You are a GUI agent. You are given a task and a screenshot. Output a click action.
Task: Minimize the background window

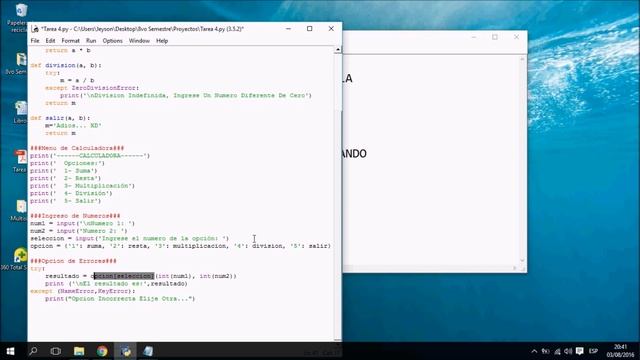tap(473, 37)
